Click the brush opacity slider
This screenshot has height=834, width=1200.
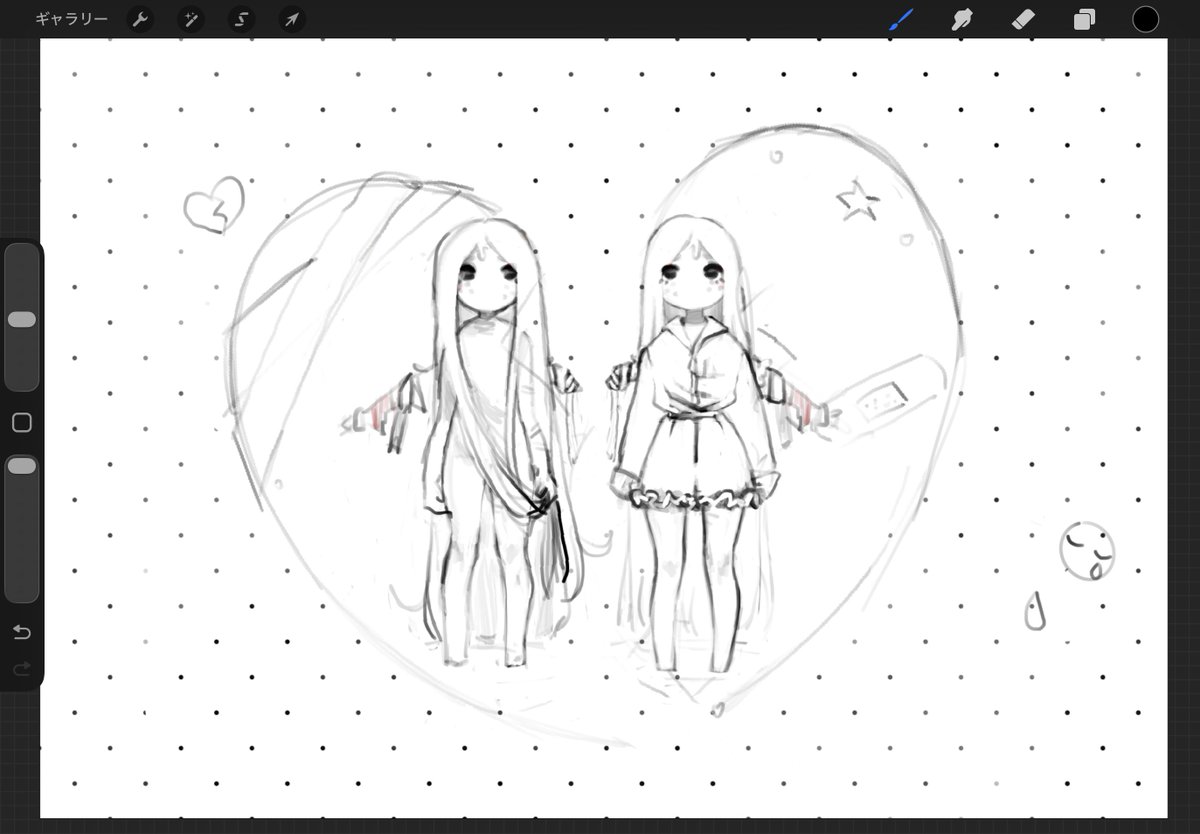click(22, 528)
